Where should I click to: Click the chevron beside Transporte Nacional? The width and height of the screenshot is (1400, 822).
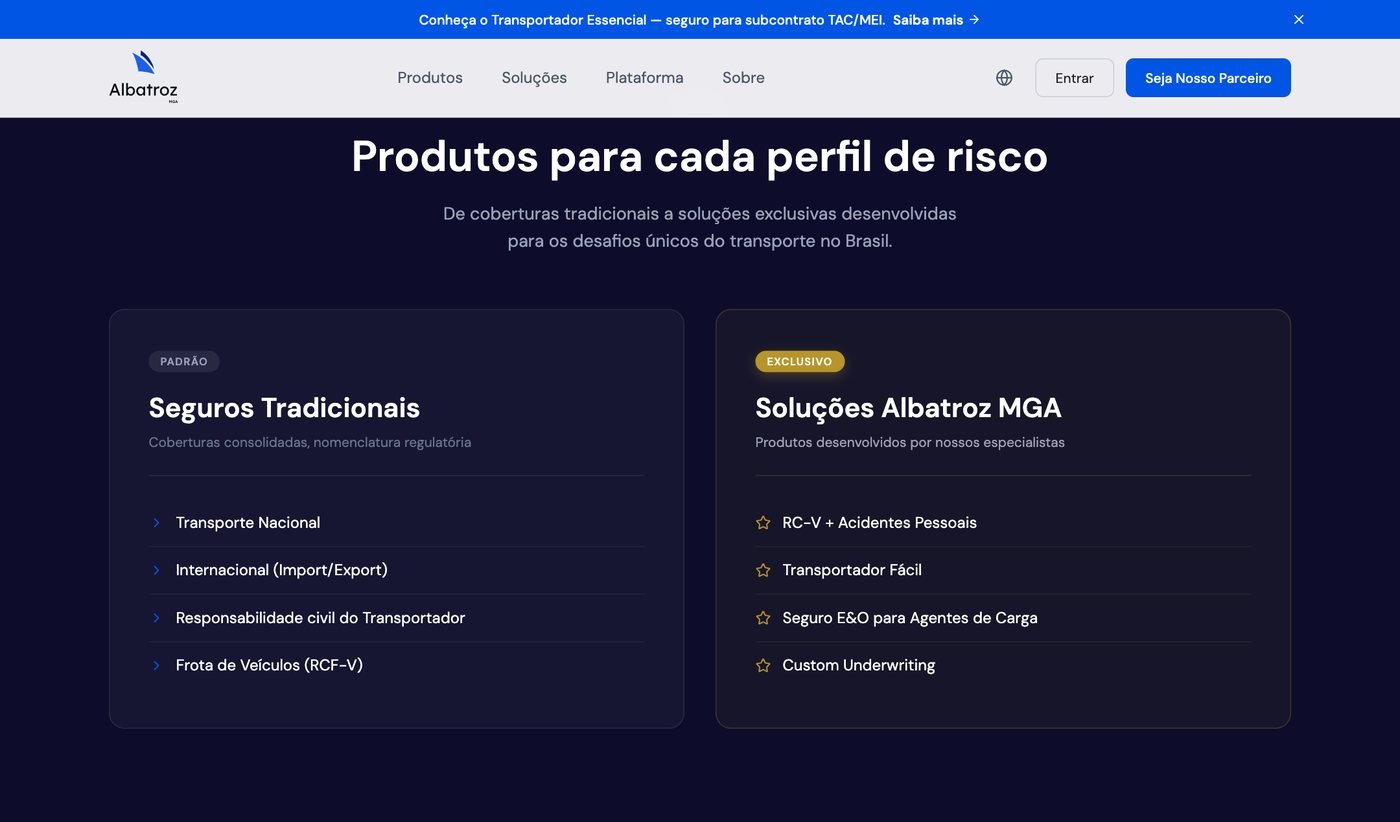(x=156, y=523)
